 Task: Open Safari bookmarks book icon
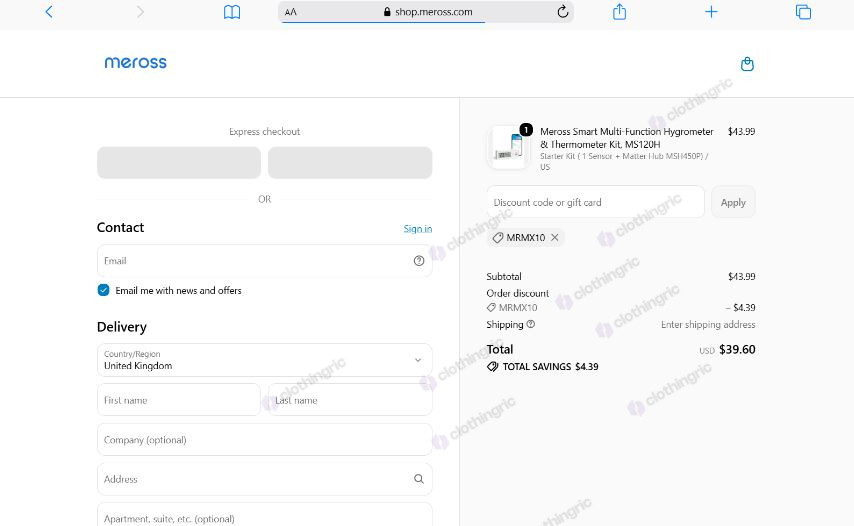pos(232,12)
